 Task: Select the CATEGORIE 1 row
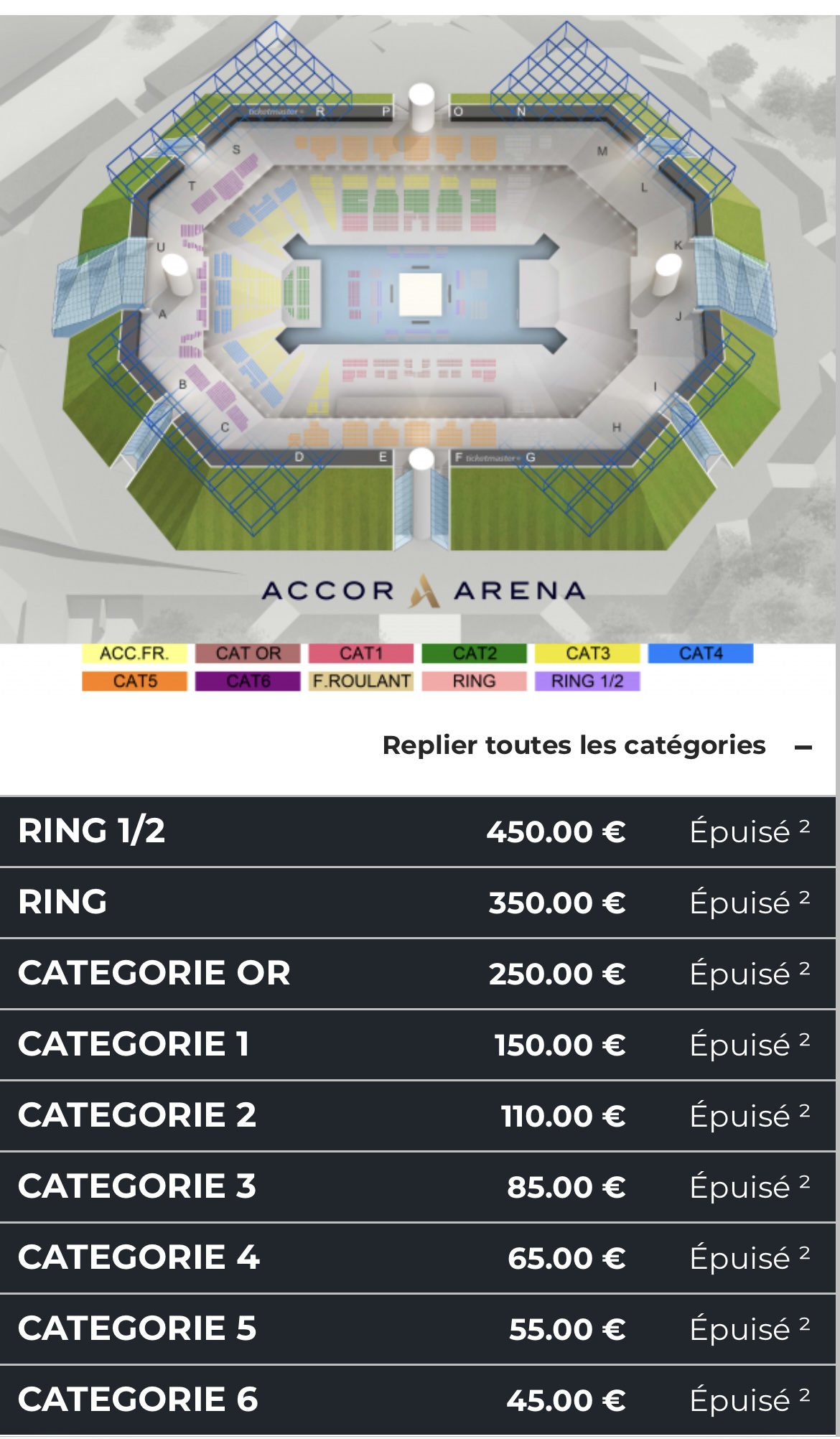point(418,1045)
